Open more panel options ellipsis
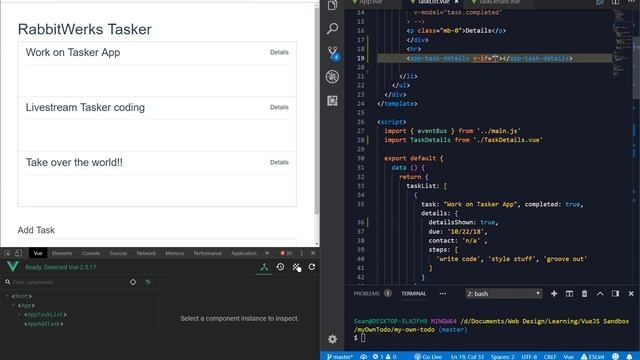640x360 pixels. (x=442, y=293)
